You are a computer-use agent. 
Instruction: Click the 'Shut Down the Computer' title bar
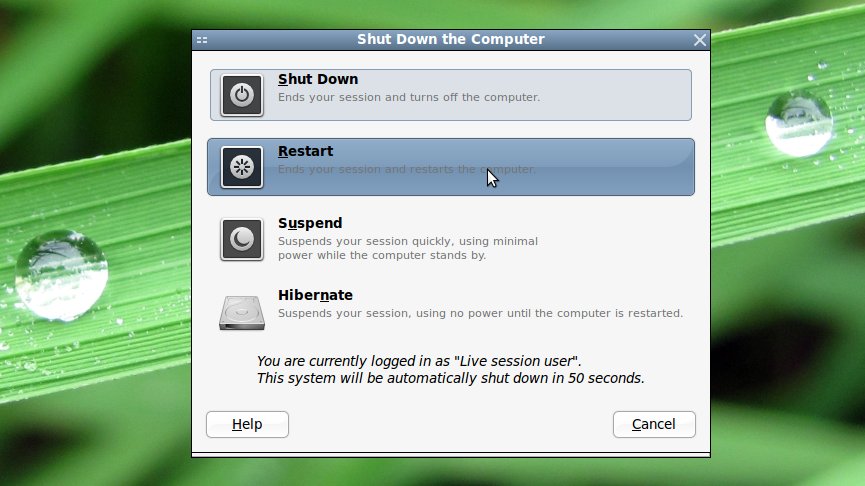450,40
